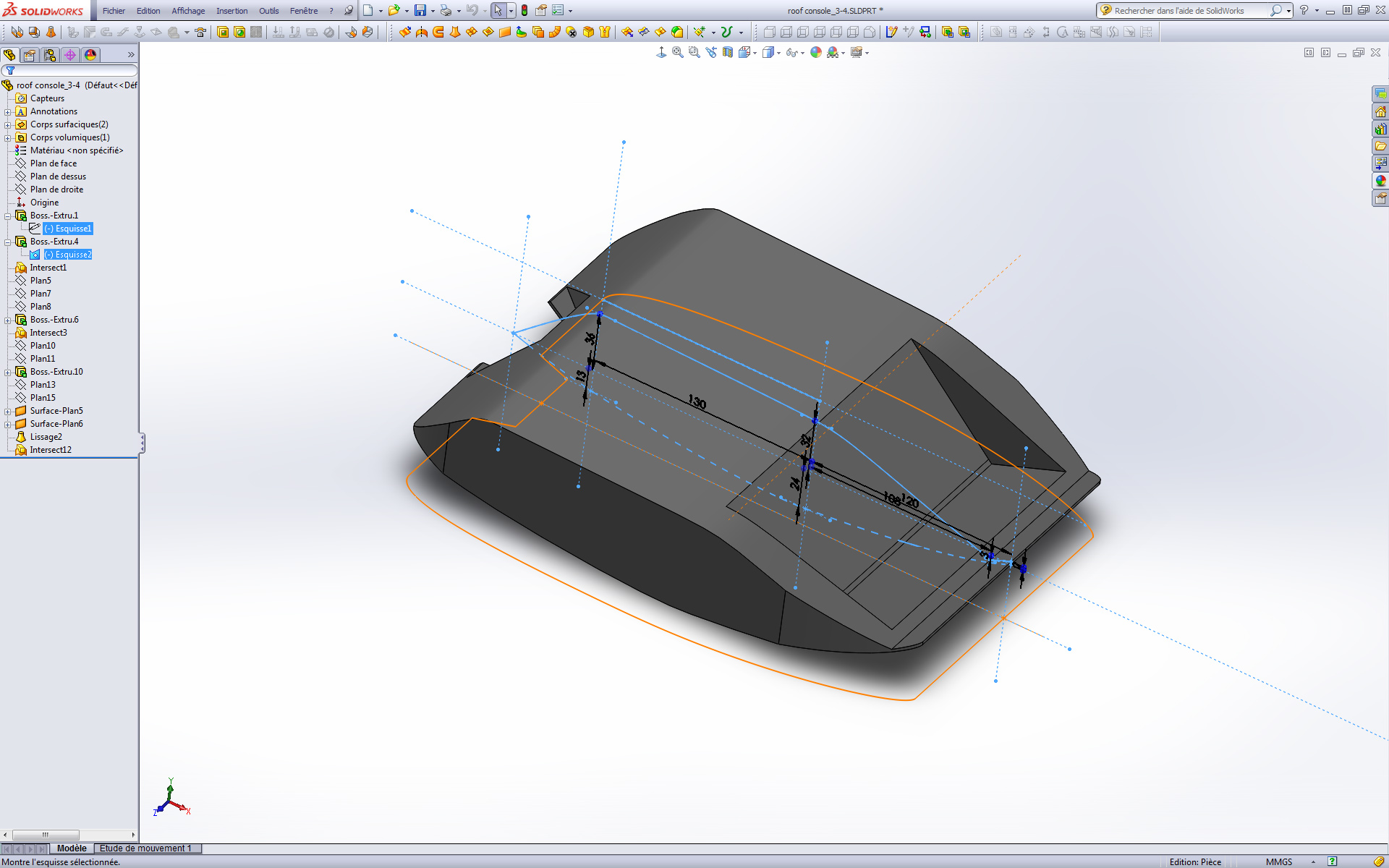Select the Modèle tab
This screenshot has width=1389, height=868.
(72, 848)
